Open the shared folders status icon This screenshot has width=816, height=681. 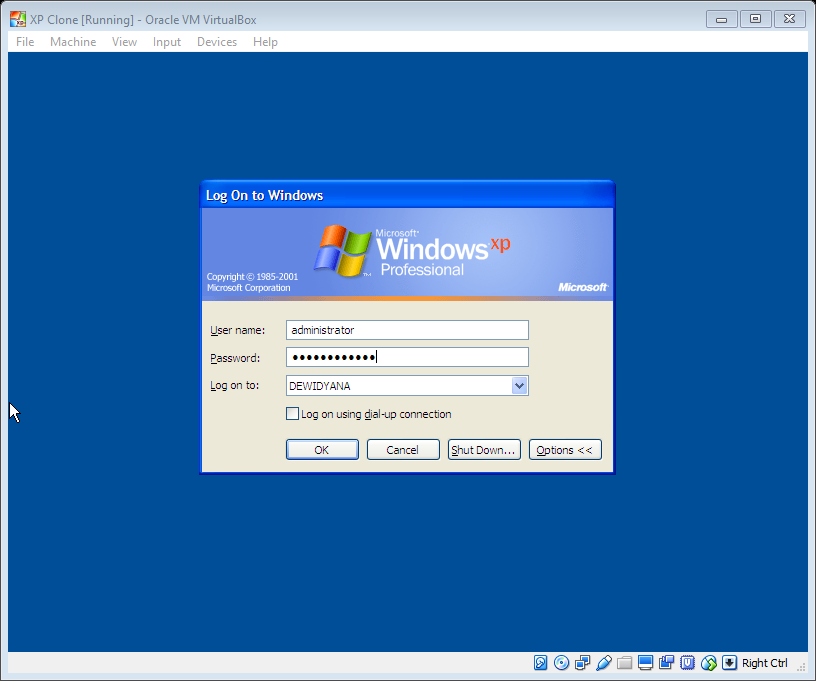(624, 662)
